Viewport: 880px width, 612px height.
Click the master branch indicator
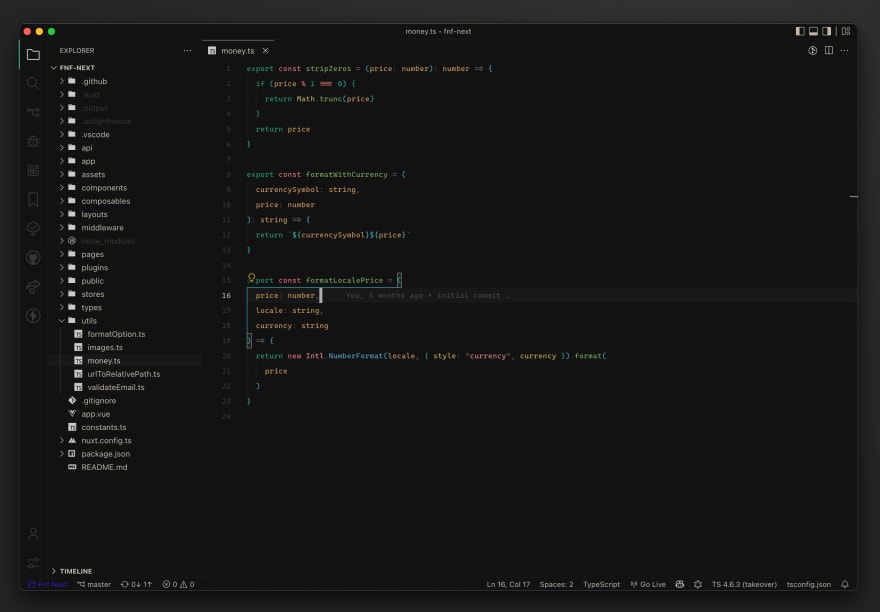[x=94, y=584]
